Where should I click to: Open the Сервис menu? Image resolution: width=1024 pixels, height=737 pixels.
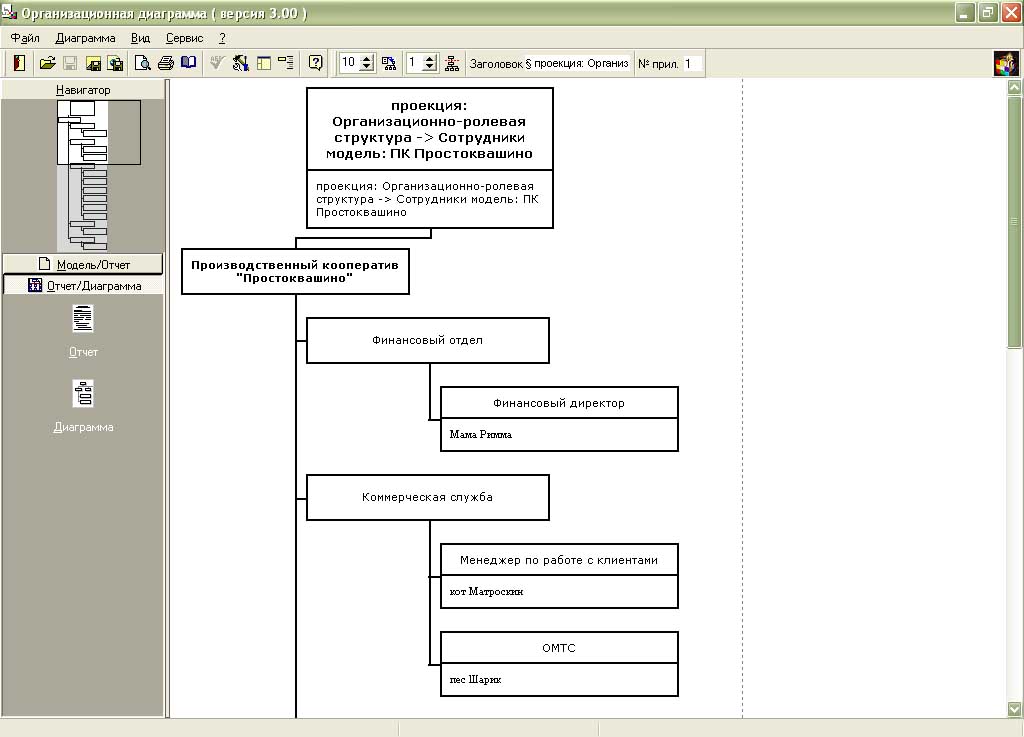(184, 38)
